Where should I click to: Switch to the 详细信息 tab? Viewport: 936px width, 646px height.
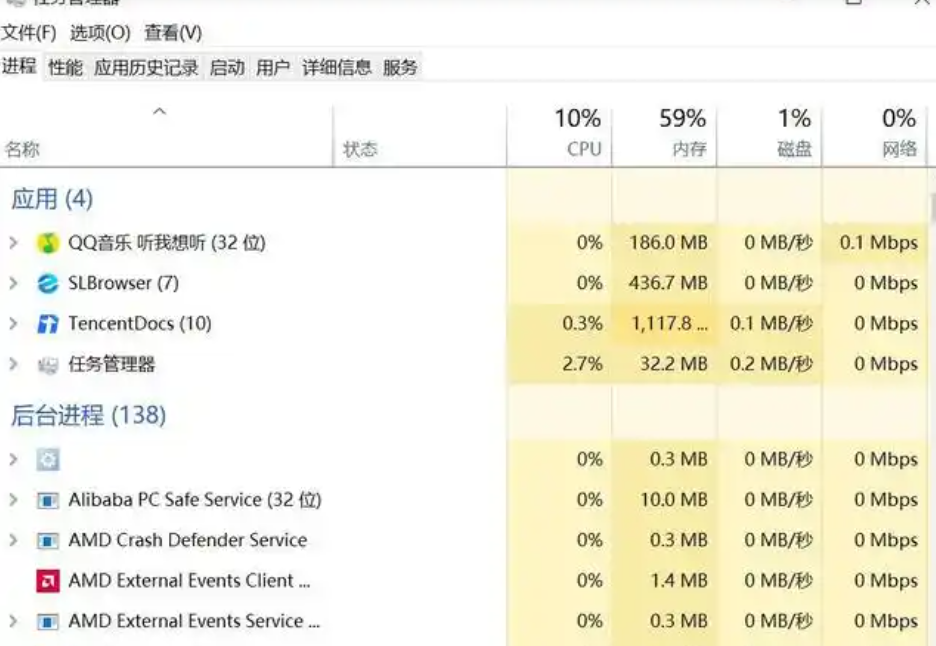(x=337, y=67)
